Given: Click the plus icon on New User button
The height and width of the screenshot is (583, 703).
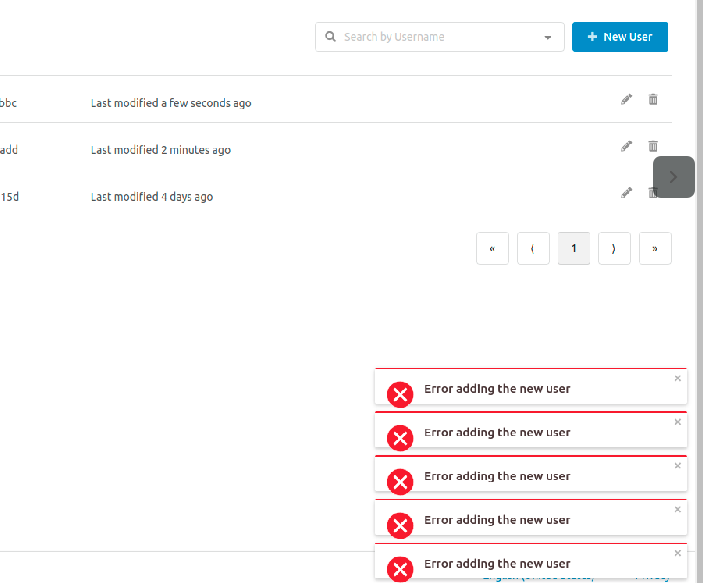Looking at the screenshot, I should [x=592, y=37].
